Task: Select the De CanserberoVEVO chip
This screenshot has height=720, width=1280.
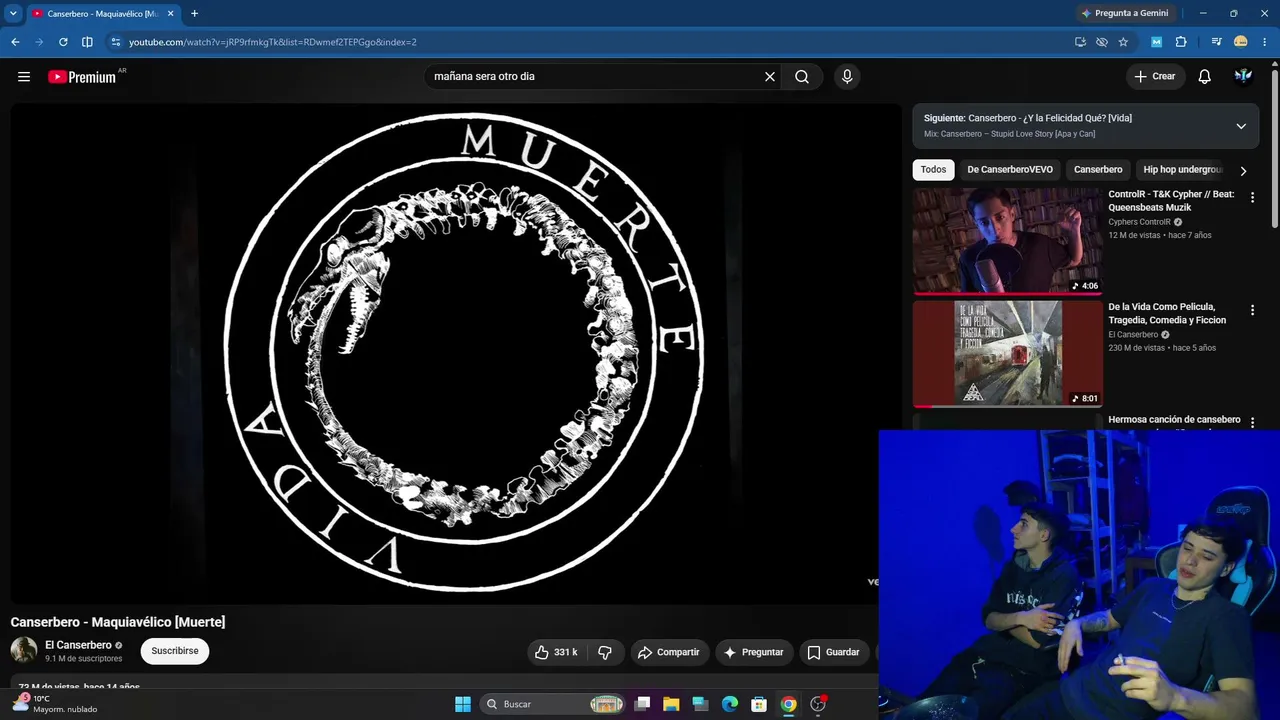Action: 1010,170
